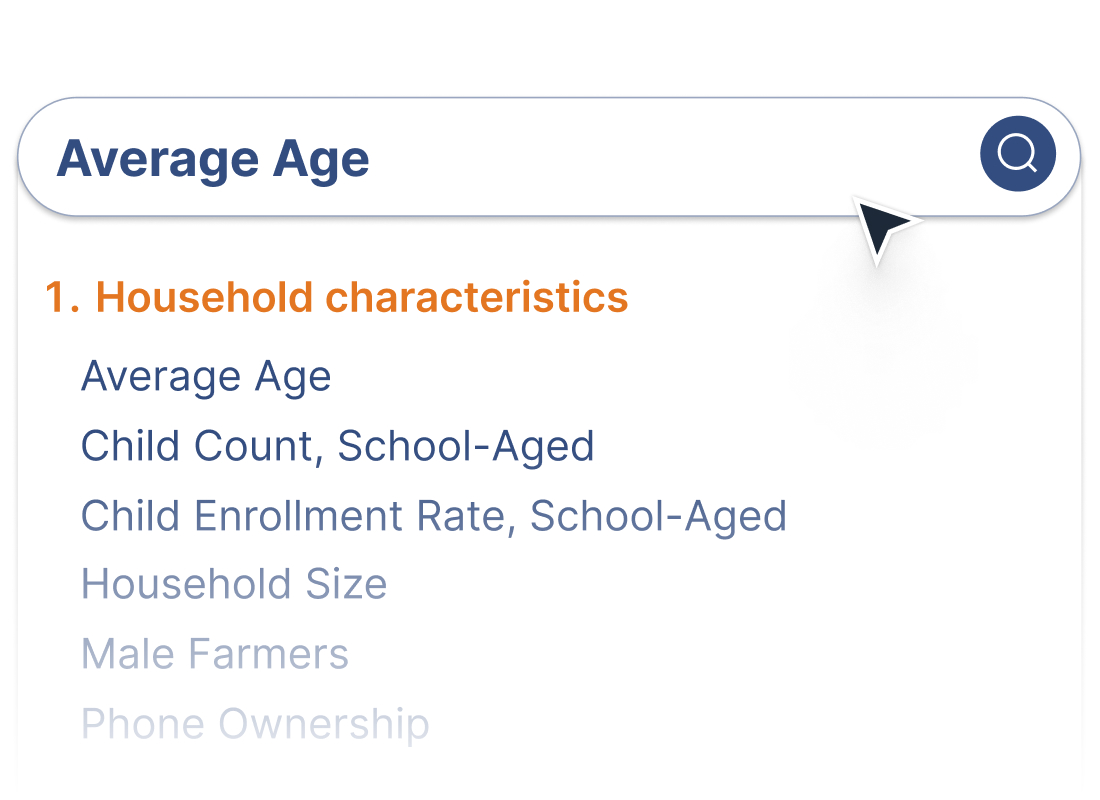The height and width of the screenshot is (800, 1100).
Task: Pick Child Enrollment Rate, School-Aged
Action: click(434, 516)
